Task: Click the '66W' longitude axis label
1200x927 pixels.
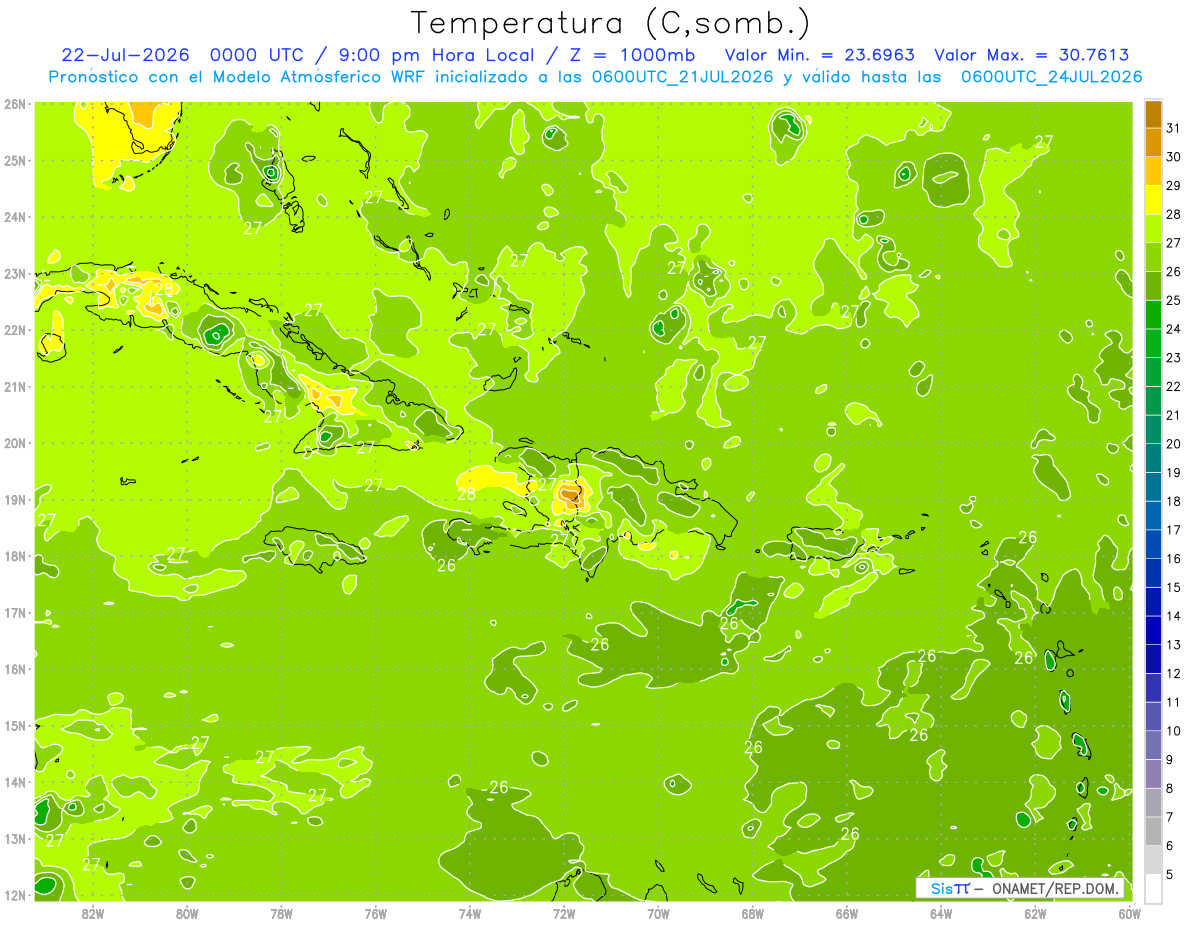Action: click(846, 913)
